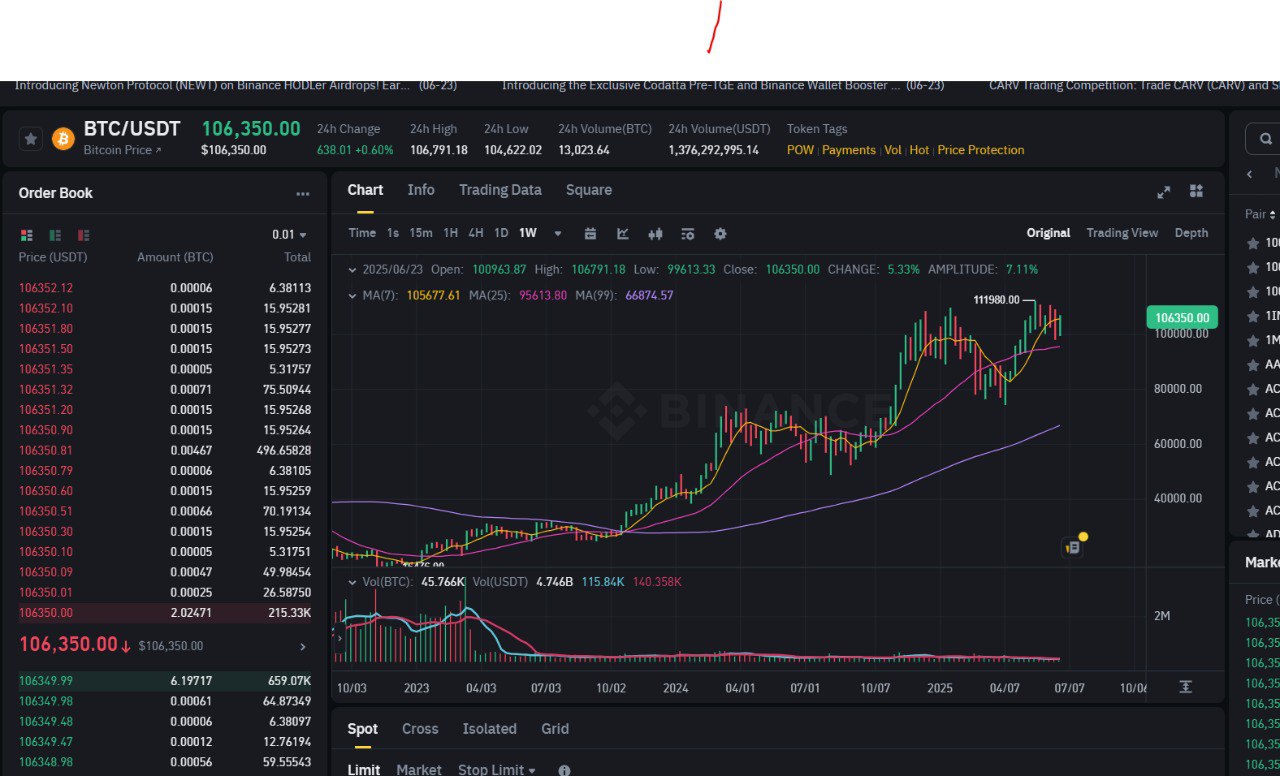The width and height of the screenshot is (1280, 776).
Task: Open the Stop Limit order dropdown
Action: click(497, 769)
